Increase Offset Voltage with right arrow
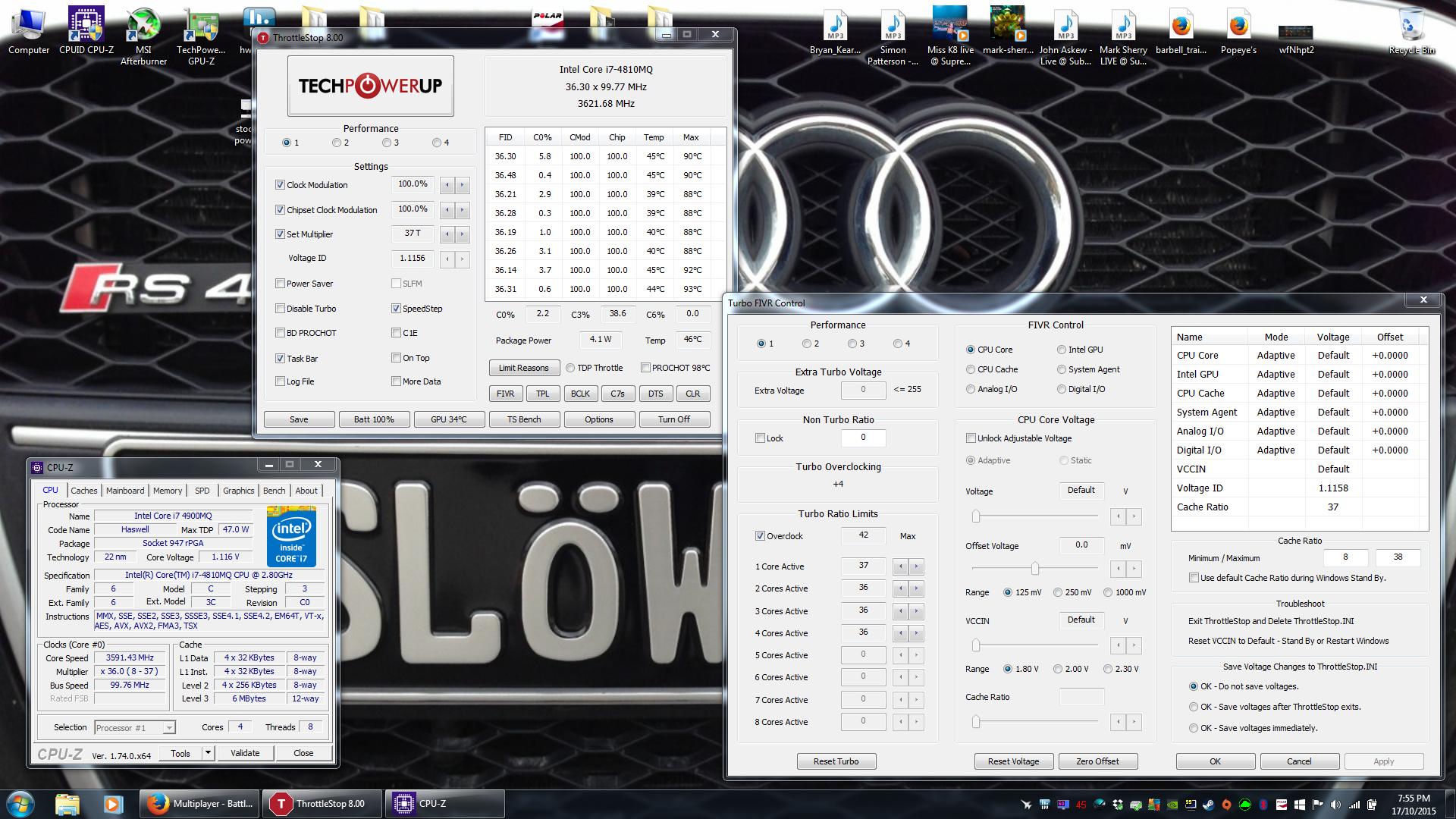Image resolution: width=1456 pixels, height=819 pixels. pos(1134,568)
